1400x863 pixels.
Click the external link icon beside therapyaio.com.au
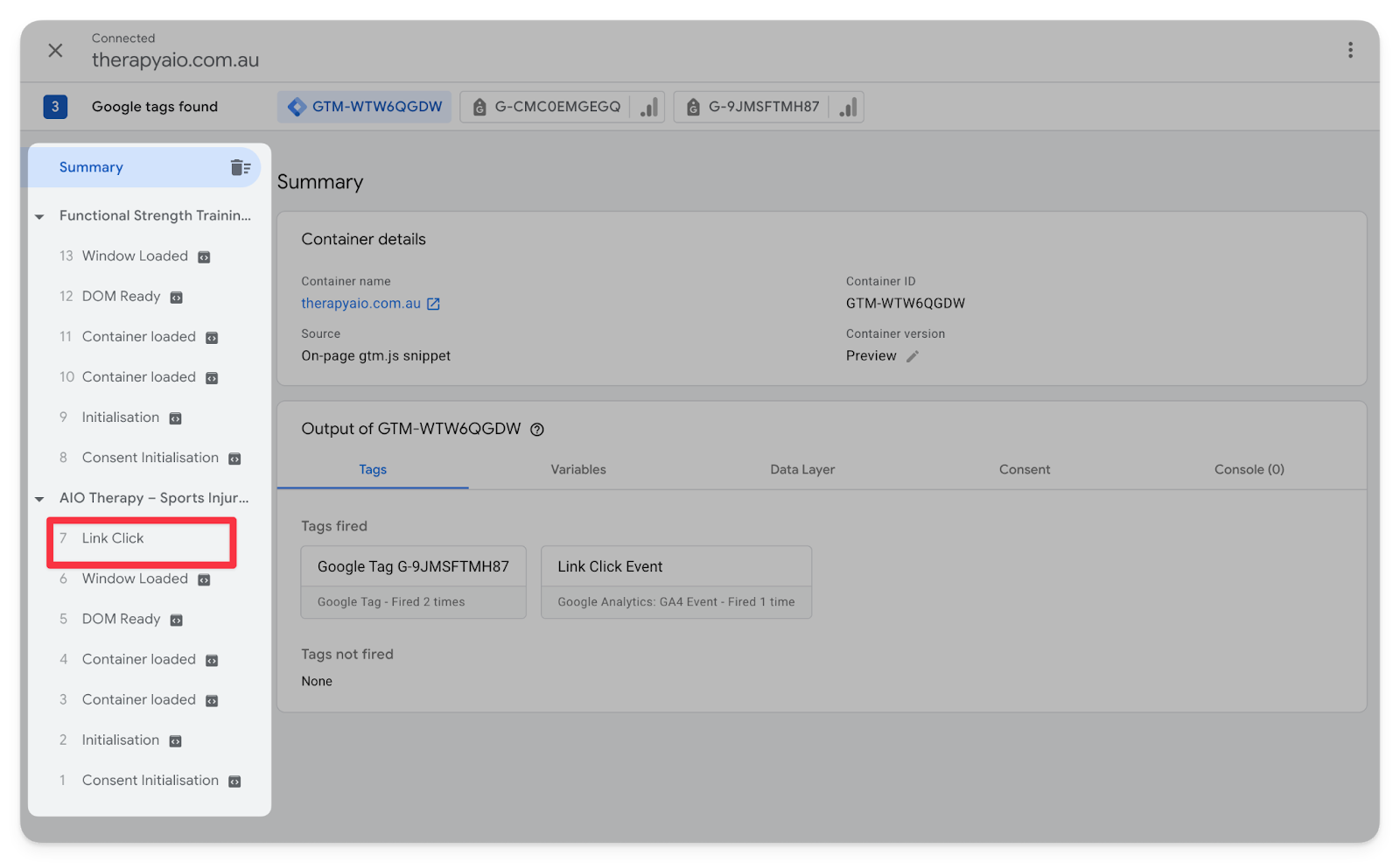point(433,304)
